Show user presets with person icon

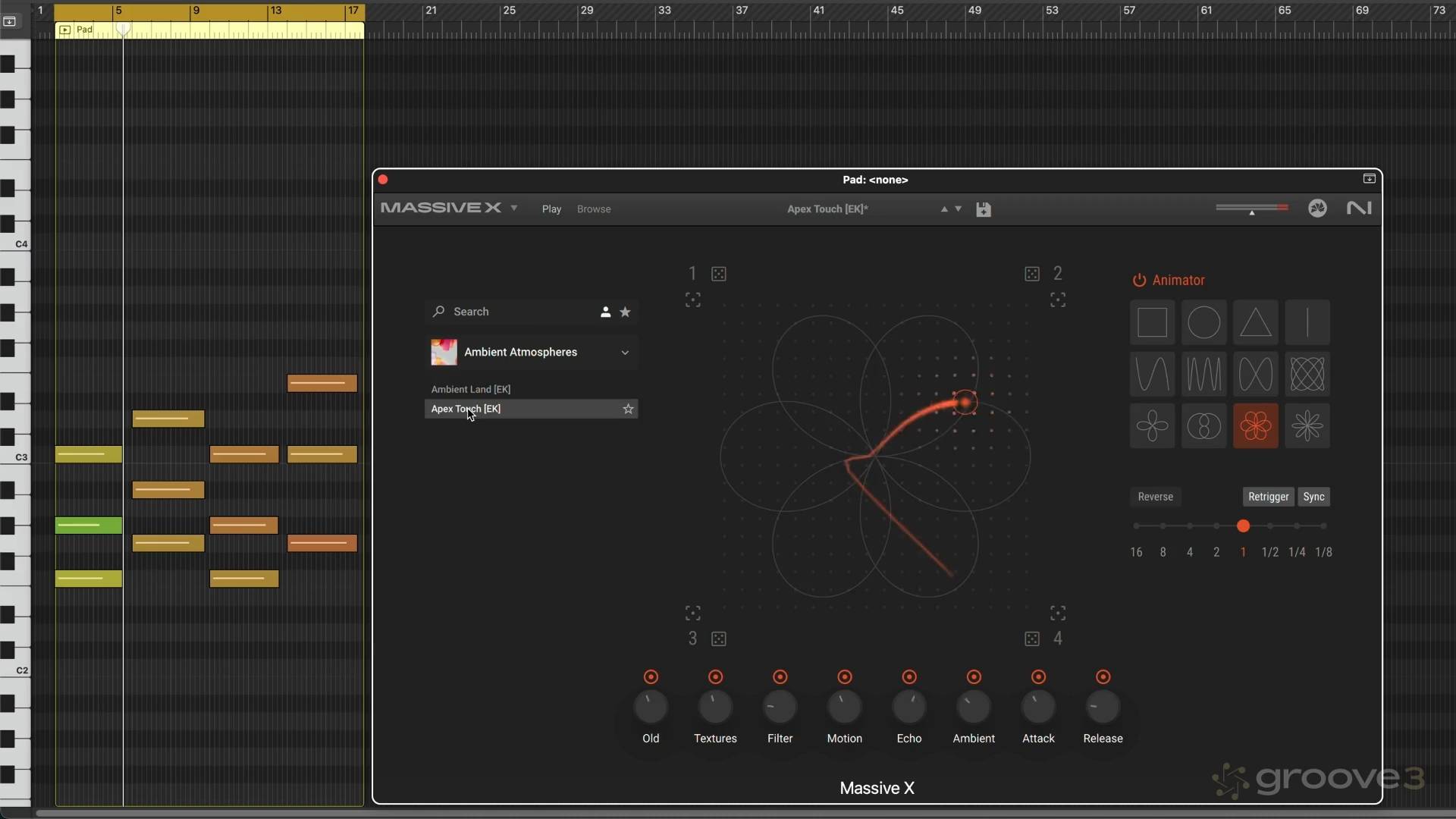[x=605, y=312]
